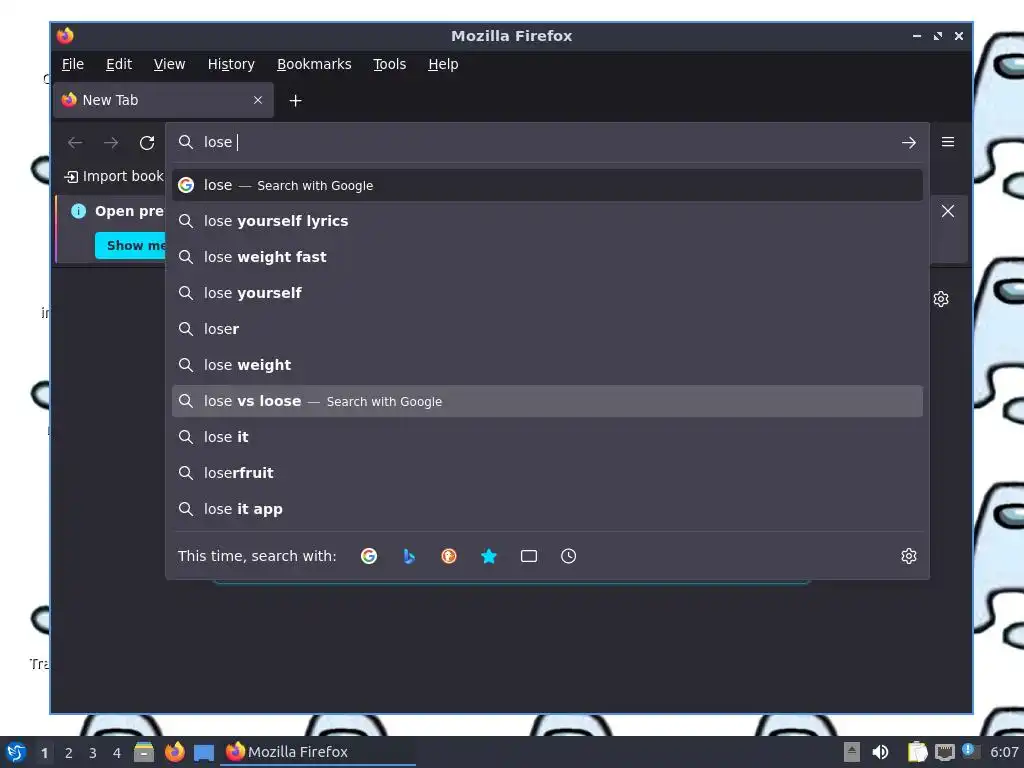Viewport: 1024px width, 768px height.
Task: Click Mozilla Firefox taskbar window button
Action: pyautogui.click(x=319, y=752)
